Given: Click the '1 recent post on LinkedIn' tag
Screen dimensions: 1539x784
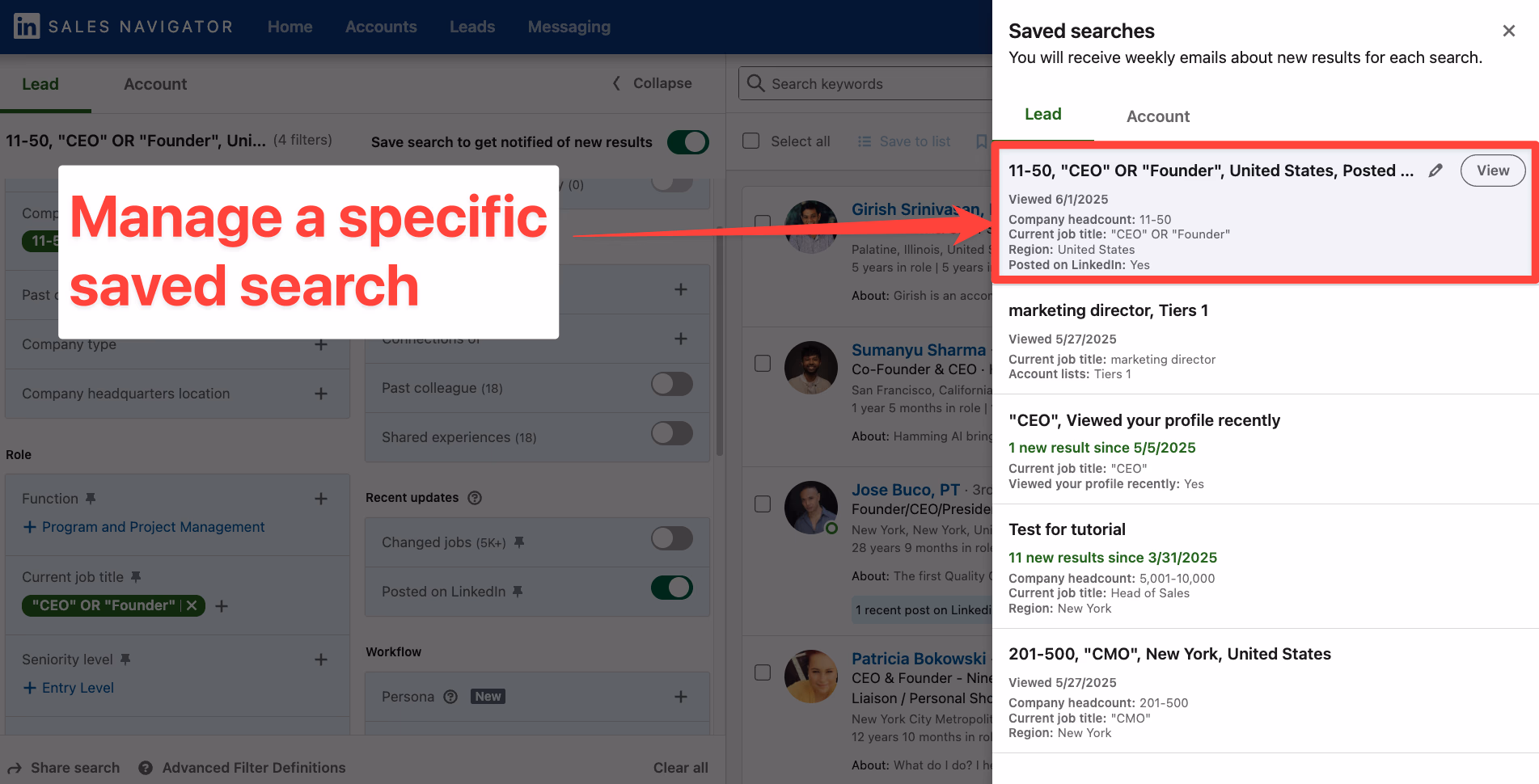Looking at the screenshot, I should coord(923,610).
